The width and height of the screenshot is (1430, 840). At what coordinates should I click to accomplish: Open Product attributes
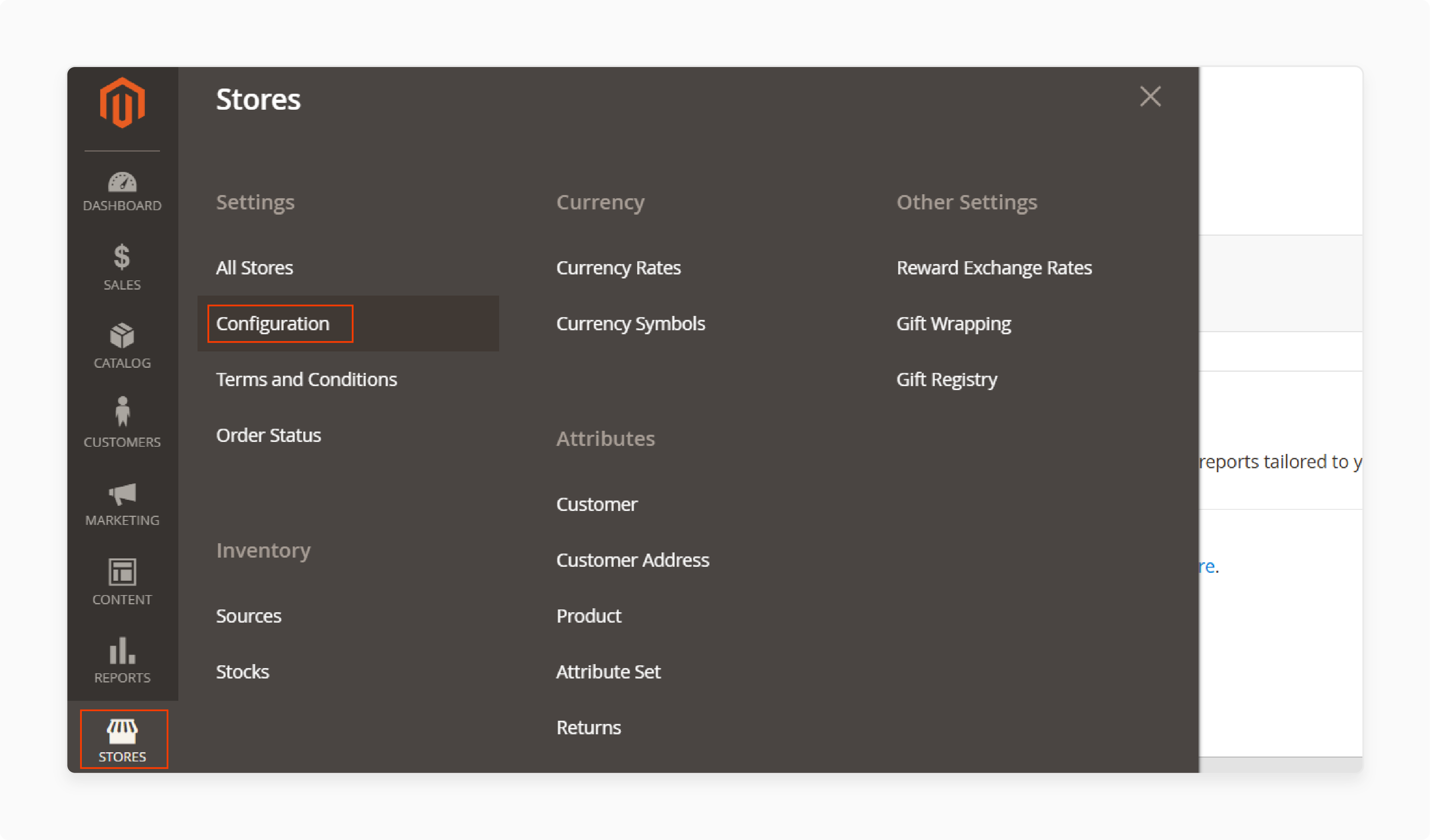click(589, 616)
